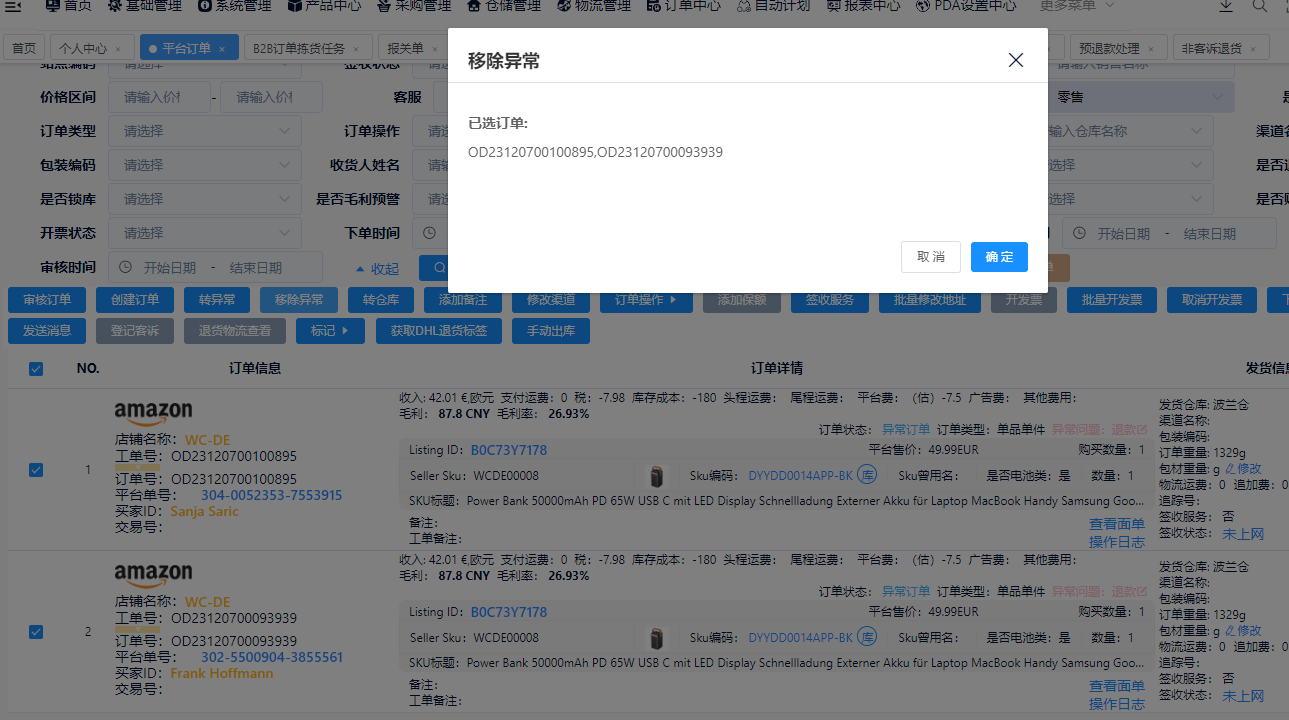Click the 请输入价 price input field
The image size is (1289, 720).
(160, 96)
